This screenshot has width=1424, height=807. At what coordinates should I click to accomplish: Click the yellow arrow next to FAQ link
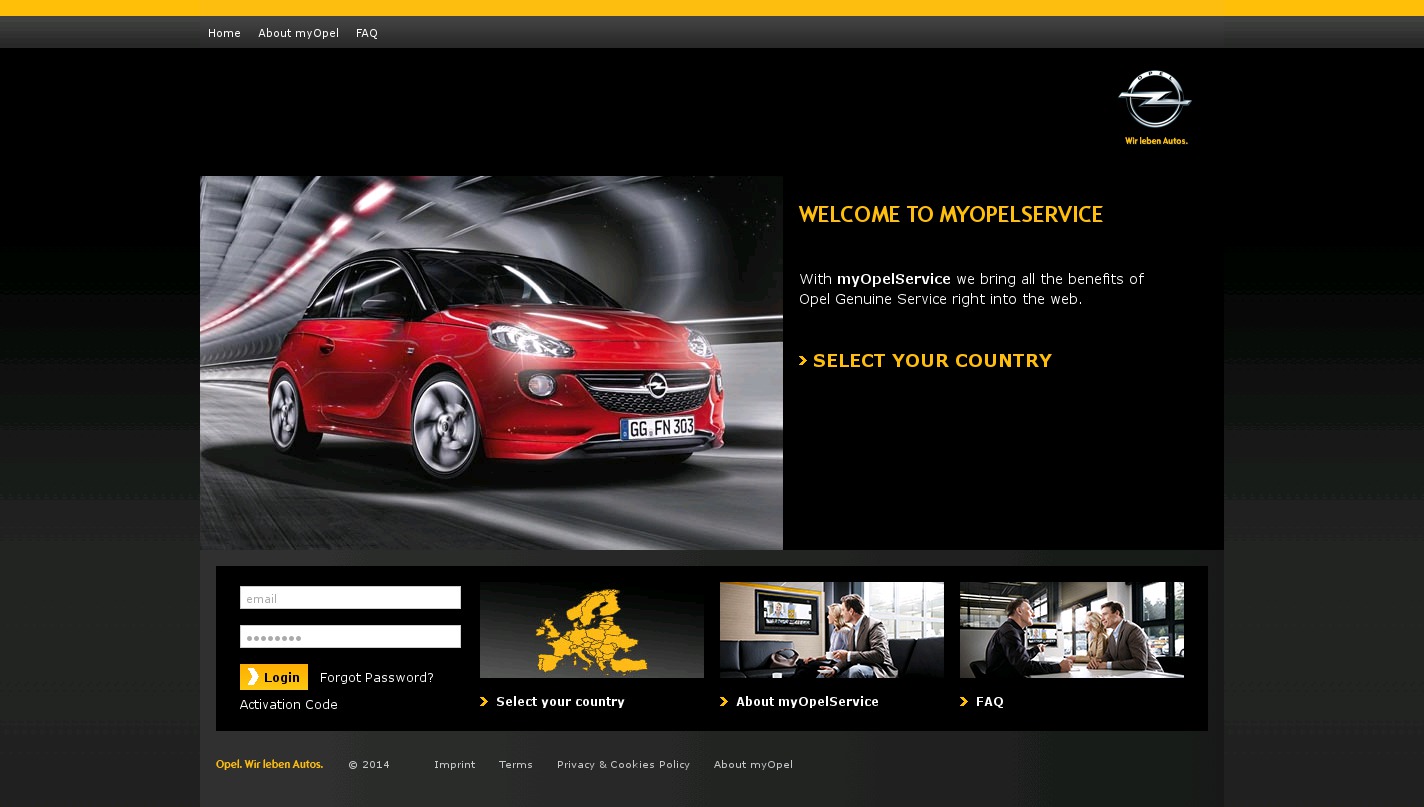[x=964, y=702]
